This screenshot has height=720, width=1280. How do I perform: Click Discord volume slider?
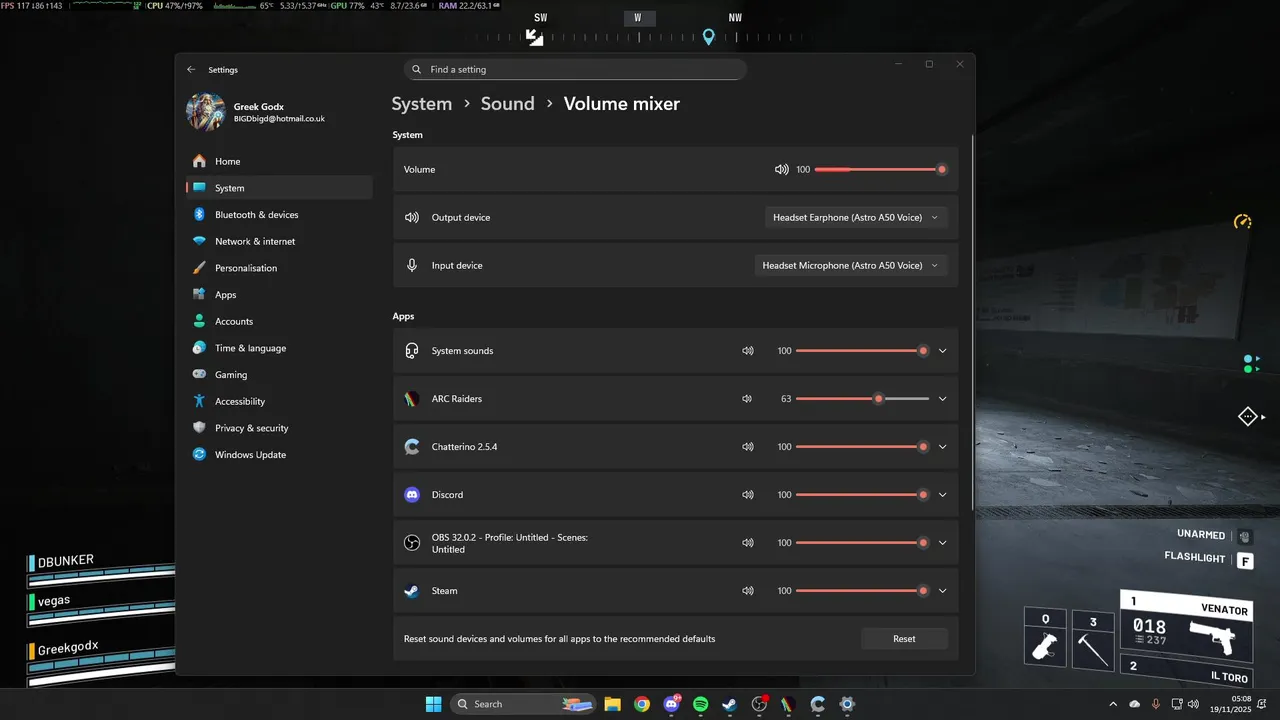862,495
